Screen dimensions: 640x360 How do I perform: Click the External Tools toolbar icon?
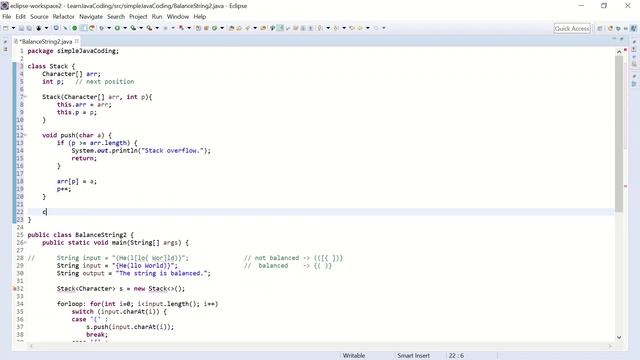pos(149,28)
